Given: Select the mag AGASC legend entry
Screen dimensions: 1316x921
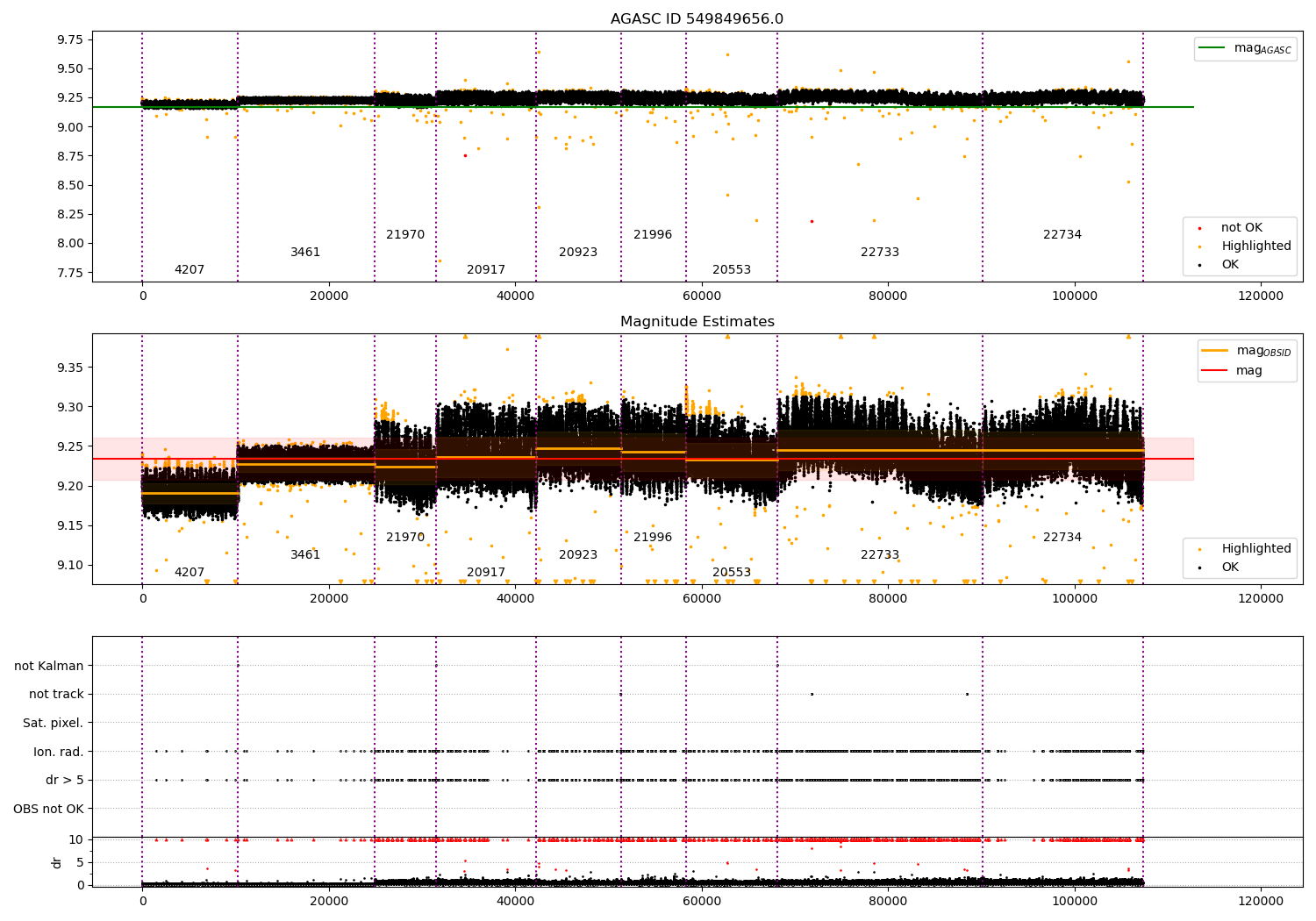Looking at the screenshot, I should coord(1245,48).
